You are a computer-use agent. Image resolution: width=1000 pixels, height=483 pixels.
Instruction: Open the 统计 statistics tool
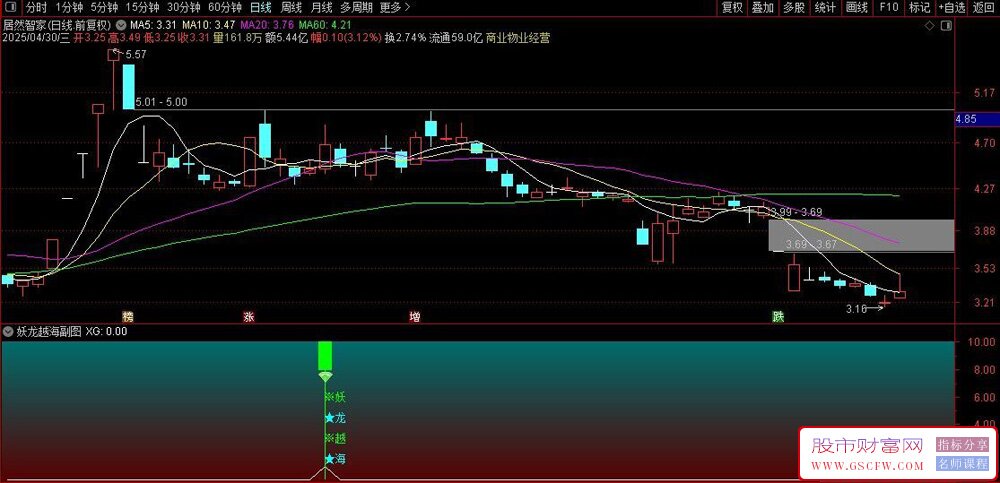click(825, 8)
